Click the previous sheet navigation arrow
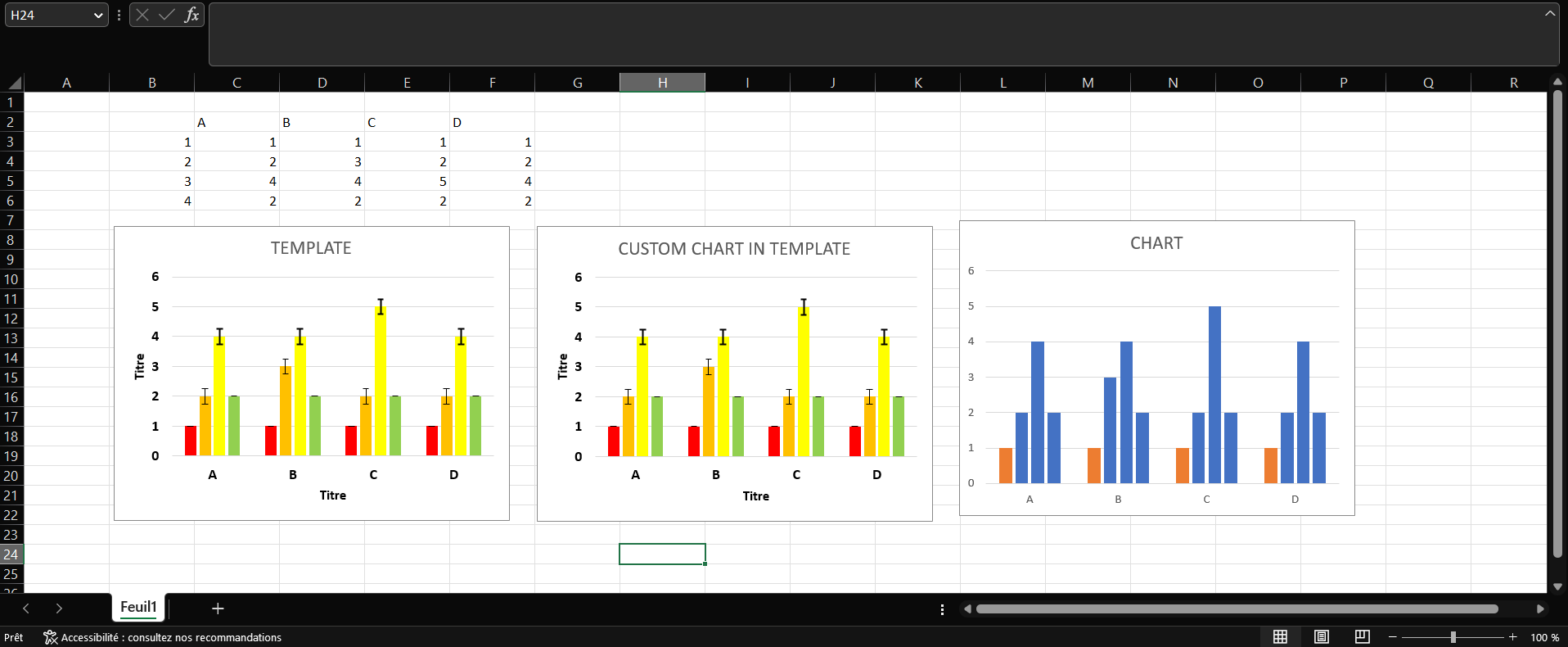This screenshot has height=647, width=1568. pos(26,609)
